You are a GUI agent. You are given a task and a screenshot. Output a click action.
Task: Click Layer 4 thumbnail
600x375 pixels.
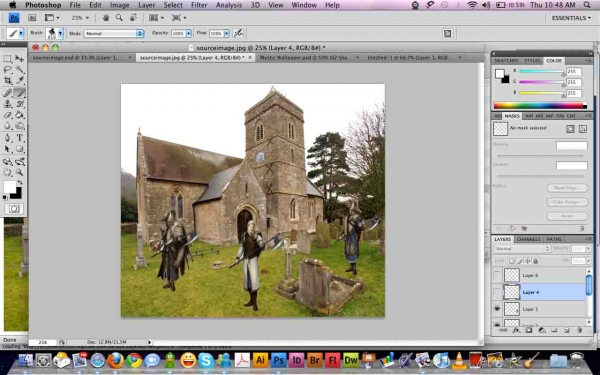(512, 292)
